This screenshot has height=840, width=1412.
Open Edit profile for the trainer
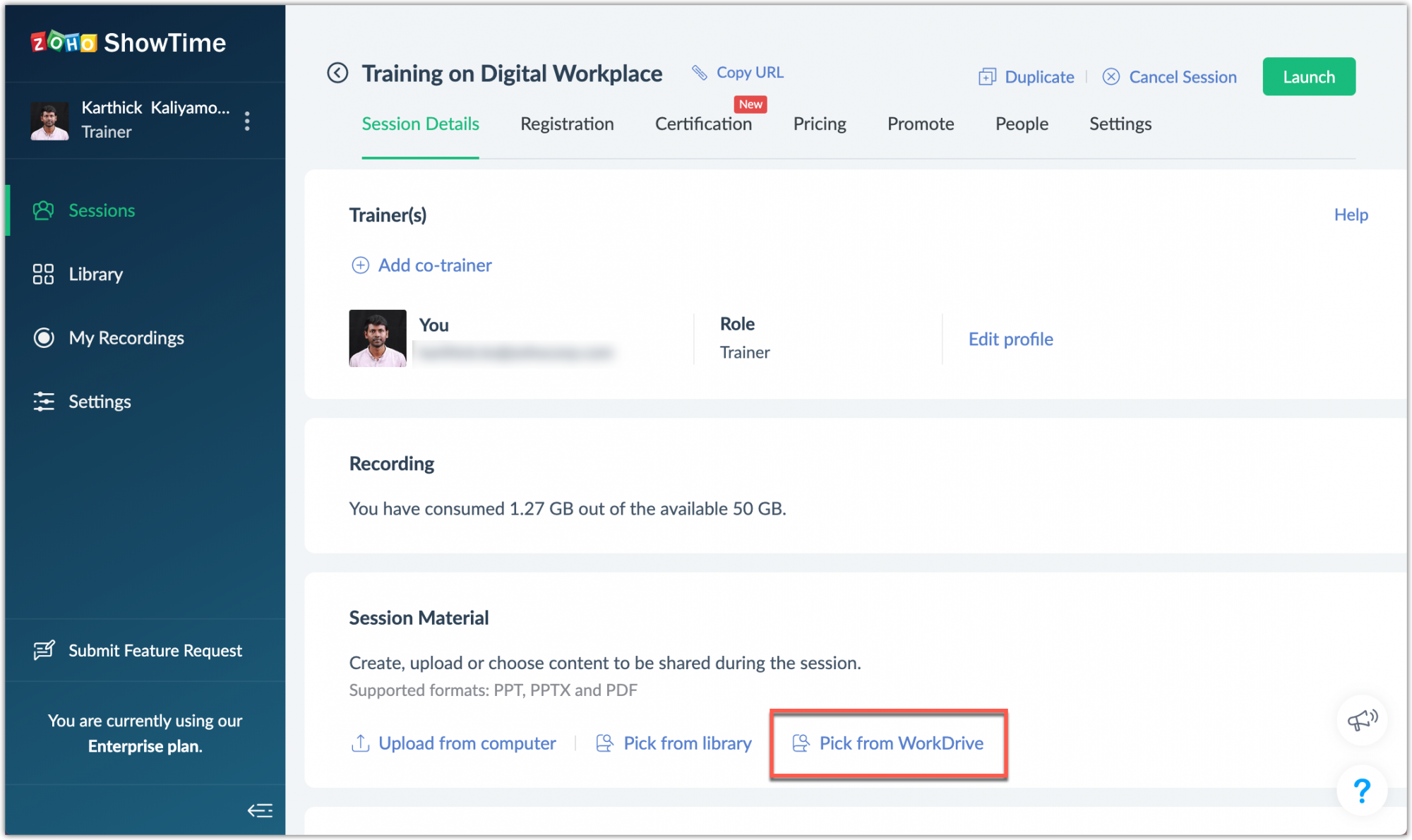pos(1010,339)
